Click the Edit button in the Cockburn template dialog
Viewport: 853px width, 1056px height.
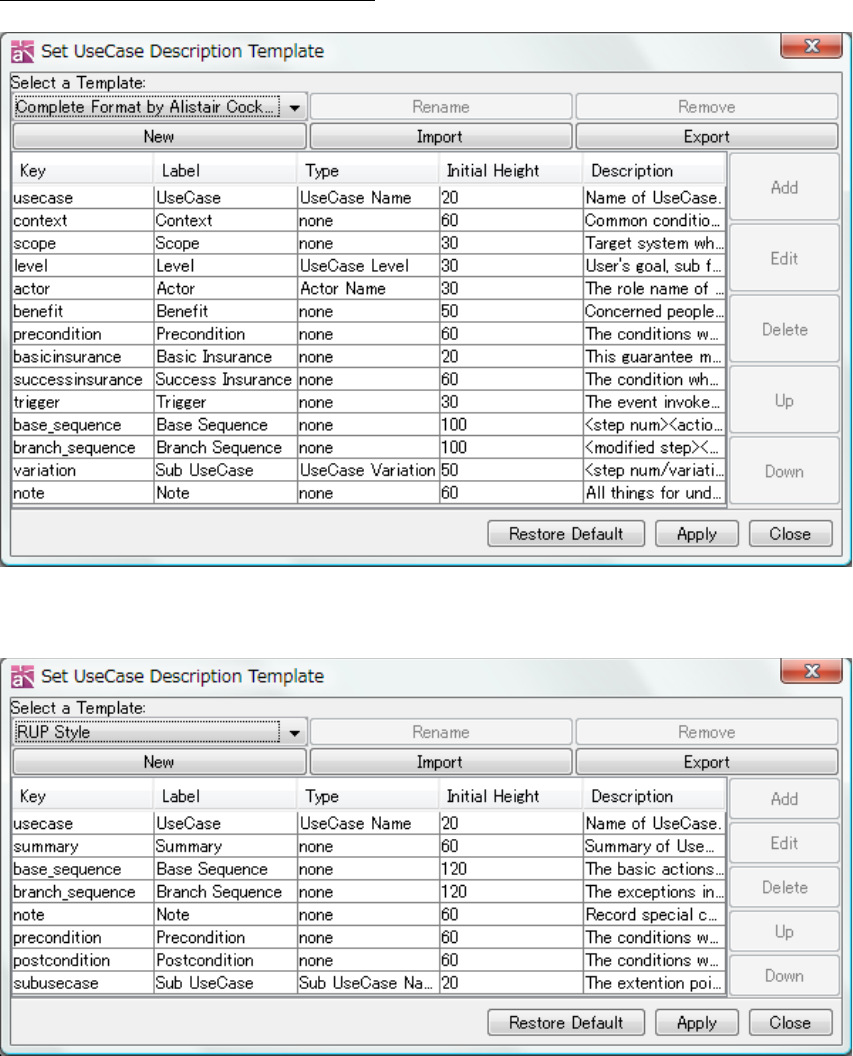[784, 259]
